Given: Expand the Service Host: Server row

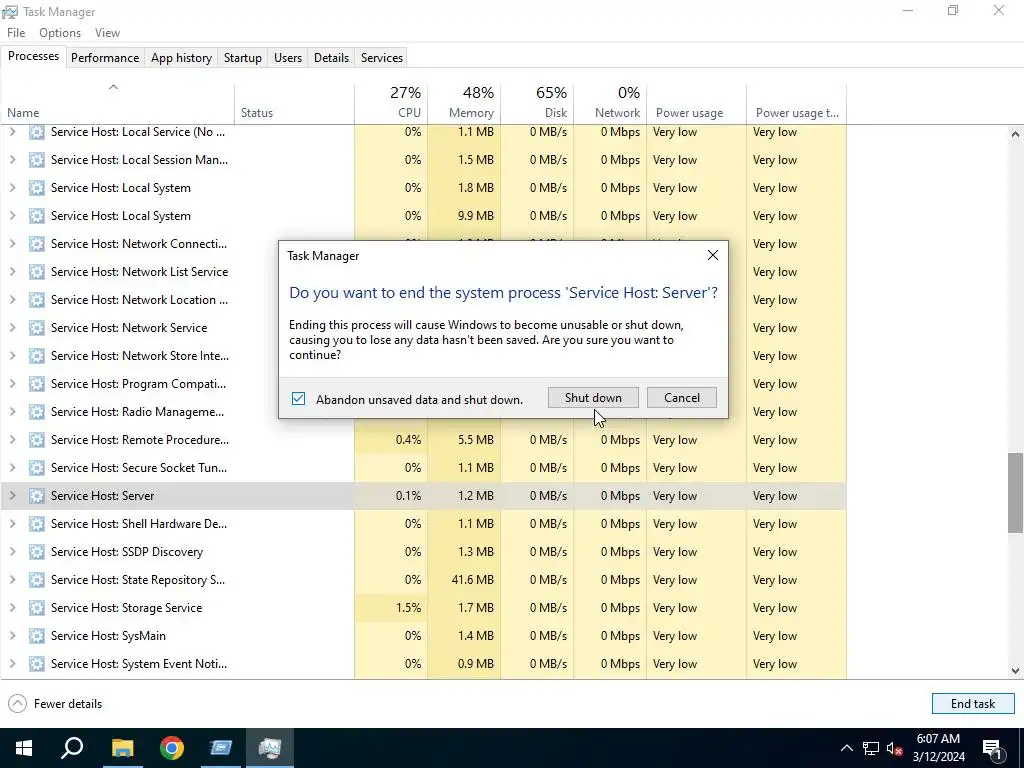Looking at the screenshot, I should coord(12,496).
